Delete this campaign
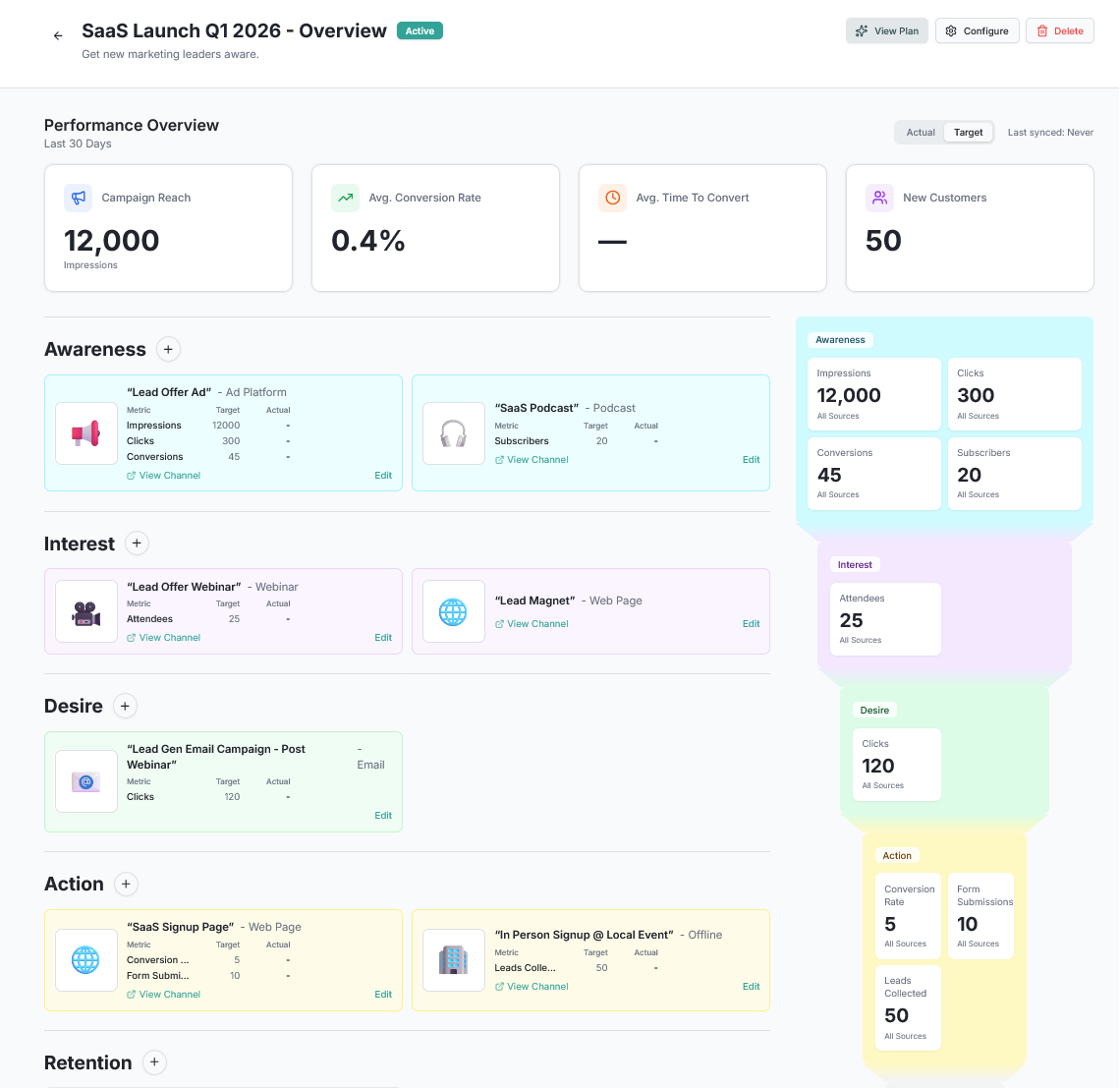Viewport: 1120px width, 1089px height. pyautogui.click(x=1059, y=31)
